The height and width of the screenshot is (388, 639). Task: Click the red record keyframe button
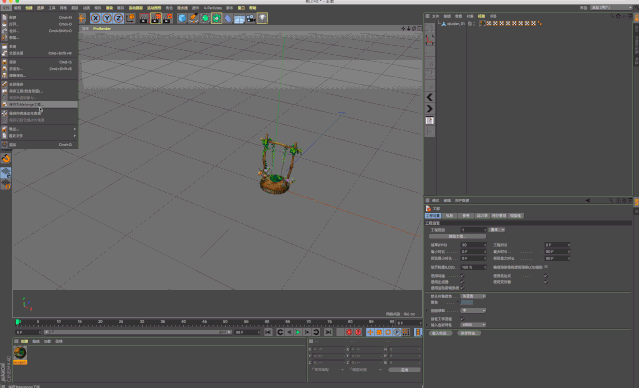click(349, 332)
